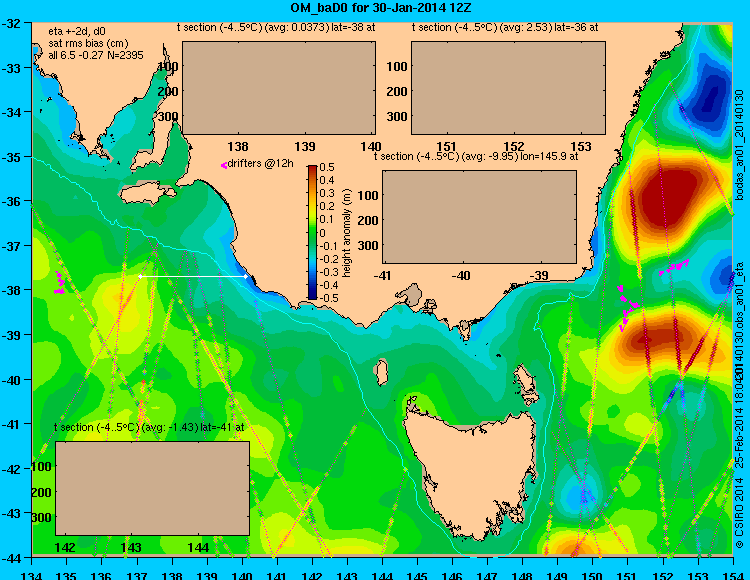Click the title "OM_baD0 for 30-Jan-2014 12Z"

[381, 8]
